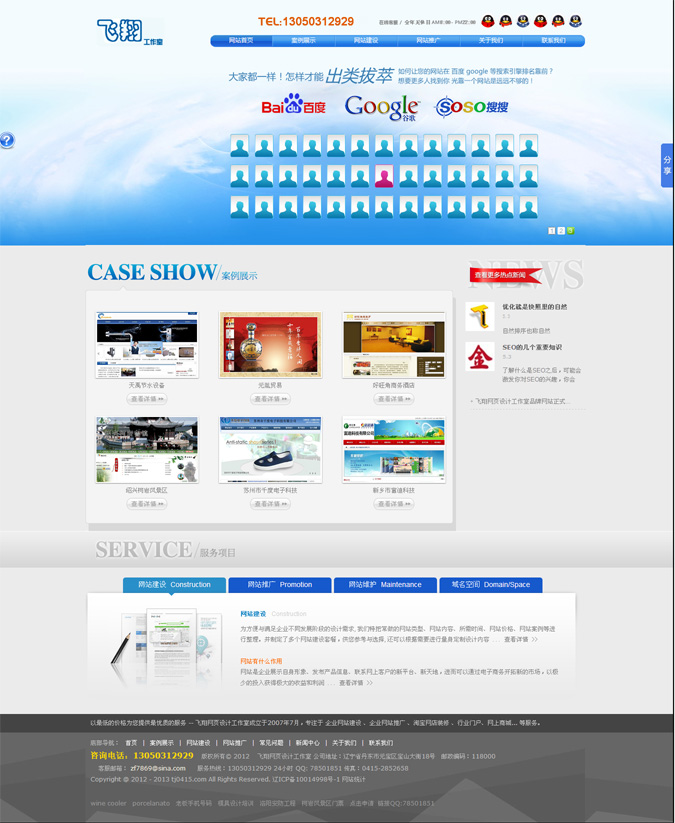This screenshot has height=823, width=675.
Task: Open 联系我们 in the footer navigation
Action: (381, 743)
